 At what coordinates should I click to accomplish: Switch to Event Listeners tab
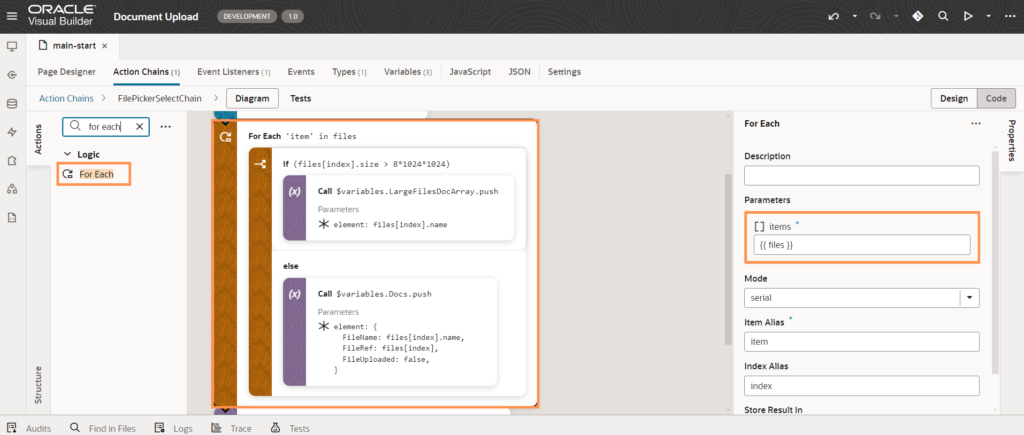coord(232,72)
